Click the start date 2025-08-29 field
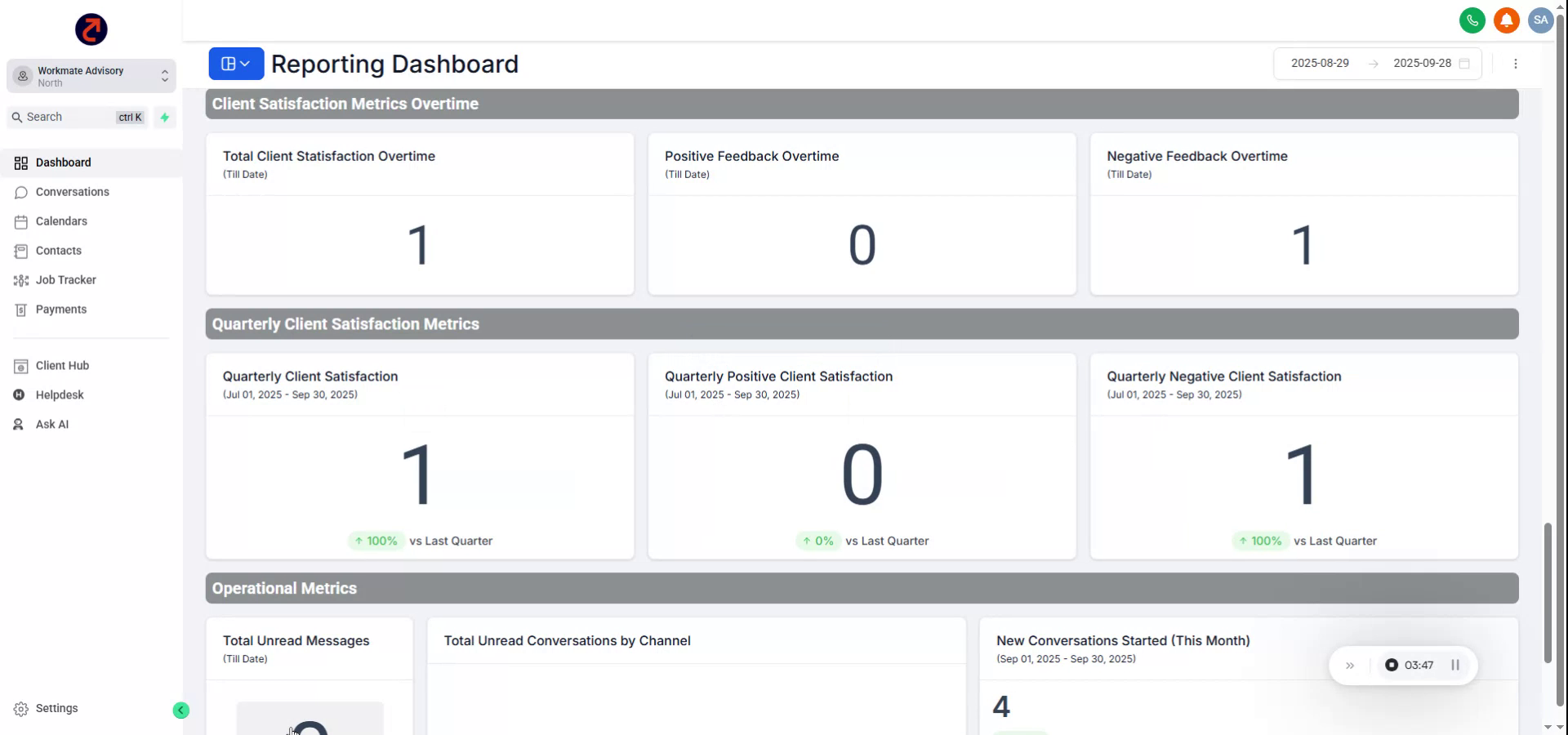The height and width of the screenshot is (735, 1568). point(1320,64)
